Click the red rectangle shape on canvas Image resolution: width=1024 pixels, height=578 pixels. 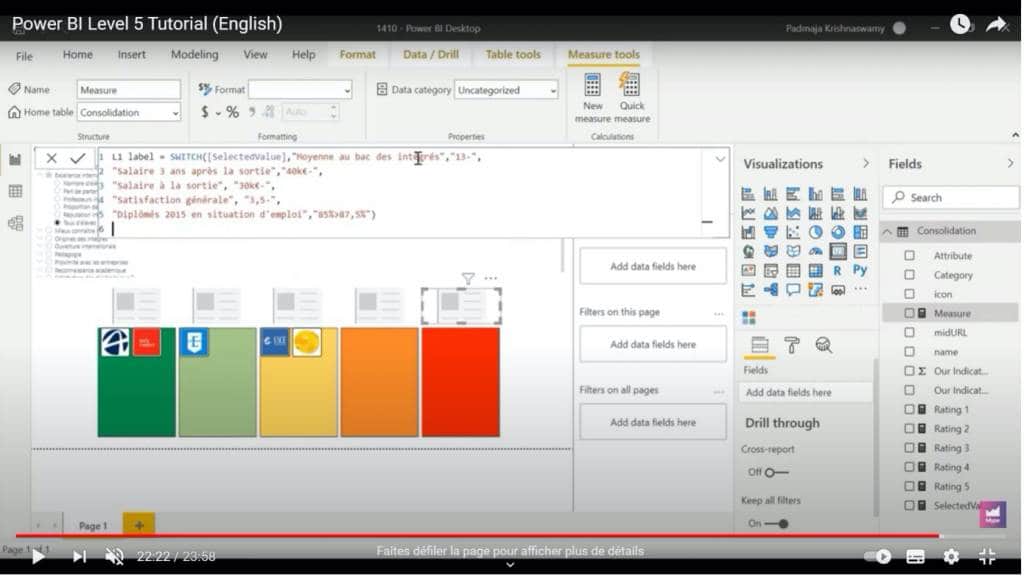[460, 383]
